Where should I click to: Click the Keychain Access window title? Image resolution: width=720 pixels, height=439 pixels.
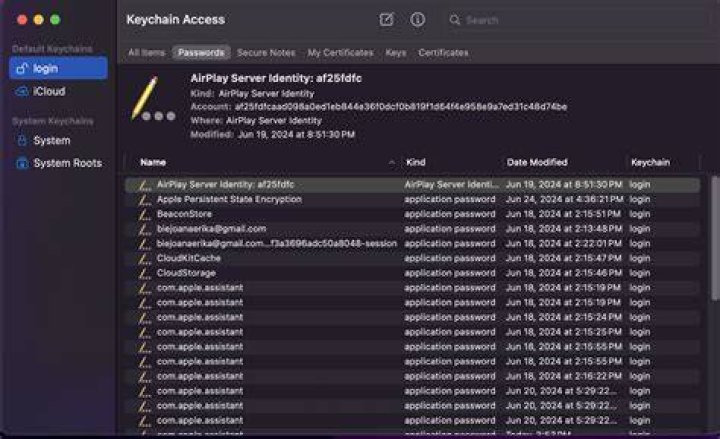click(x=176, y=19)
